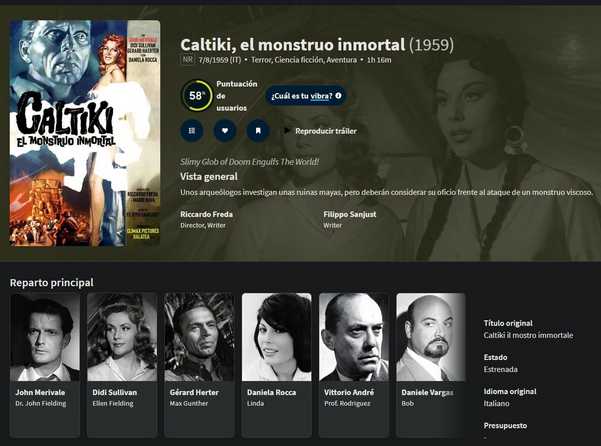Open Daniele Vargas's cast photo
This screenshot has height=446, width=601.
[x=431, y=337]
